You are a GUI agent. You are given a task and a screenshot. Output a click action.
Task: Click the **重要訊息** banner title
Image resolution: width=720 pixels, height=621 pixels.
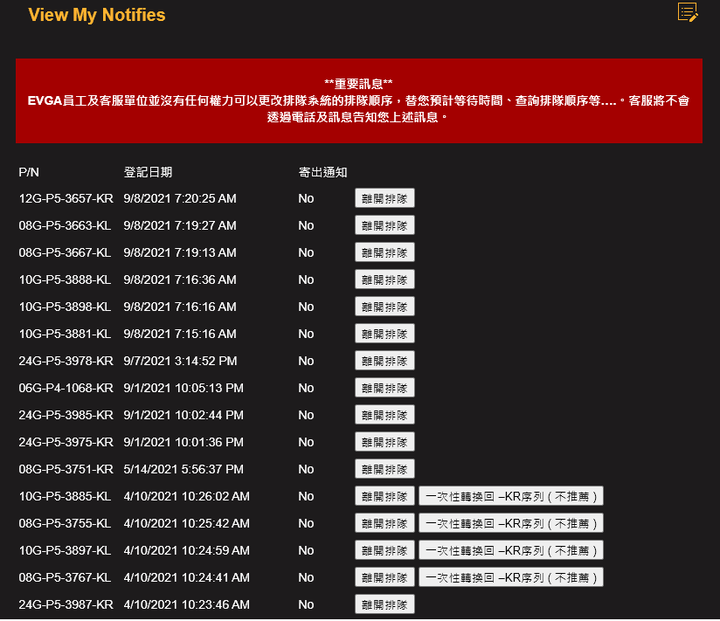pyautogui.click(x=359, y=84)
